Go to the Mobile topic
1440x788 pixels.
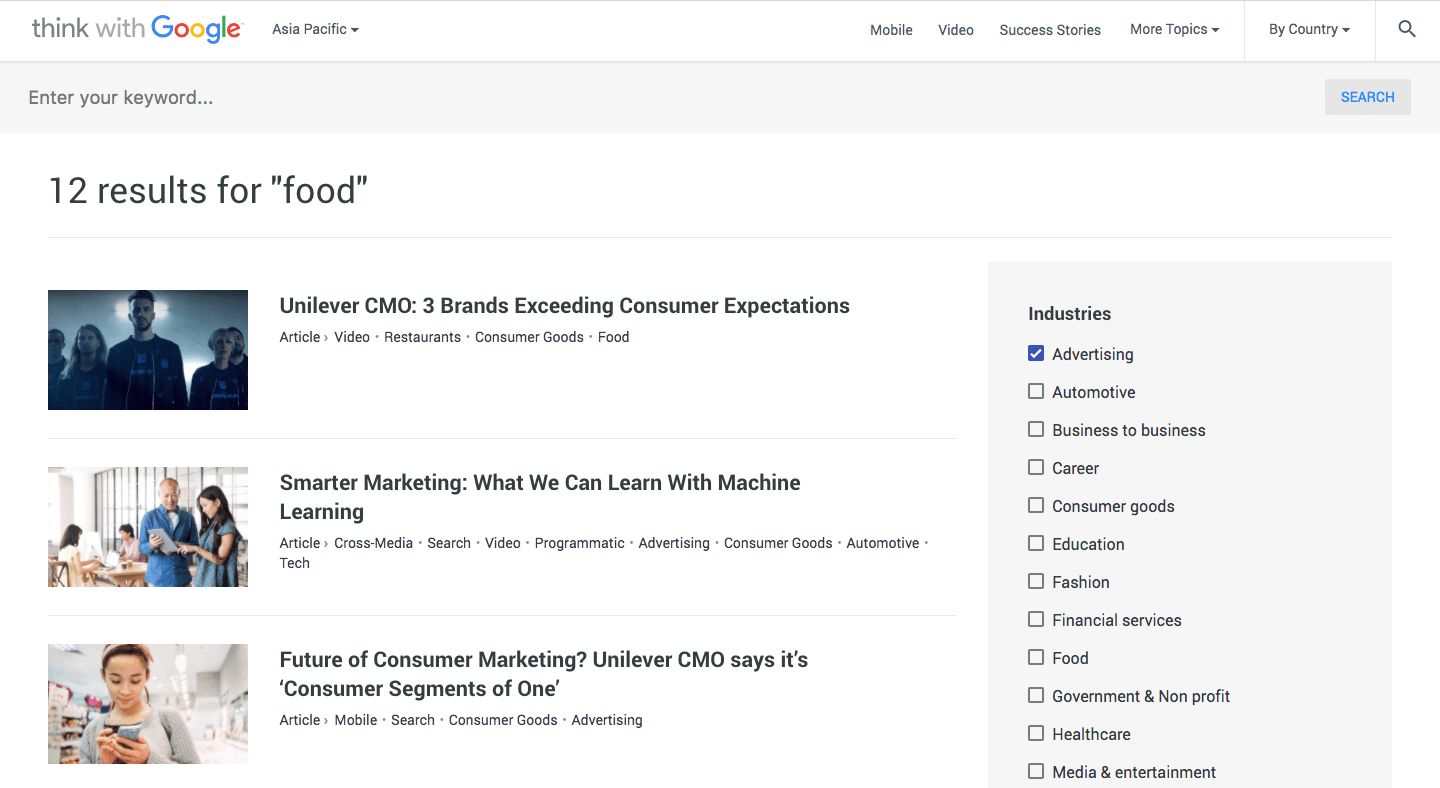(x=891, y=30)
